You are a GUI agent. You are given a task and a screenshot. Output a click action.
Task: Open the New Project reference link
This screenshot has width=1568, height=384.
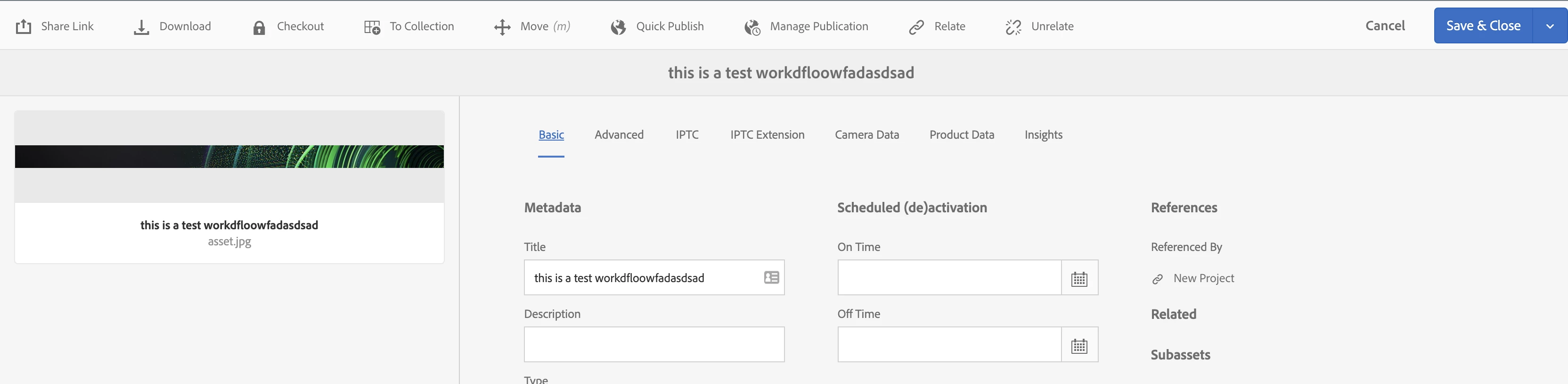pyautogui.click(x=1203, y=278)
